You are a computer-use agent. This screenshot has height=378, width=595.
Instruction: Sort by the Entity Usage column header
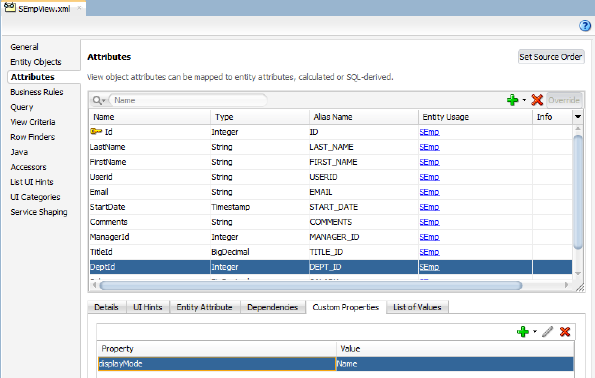(x=475, y=117)
